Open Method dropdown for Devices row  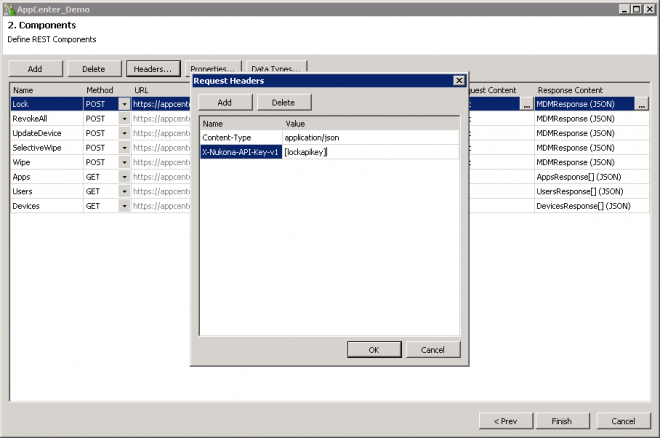pos(124,206)
